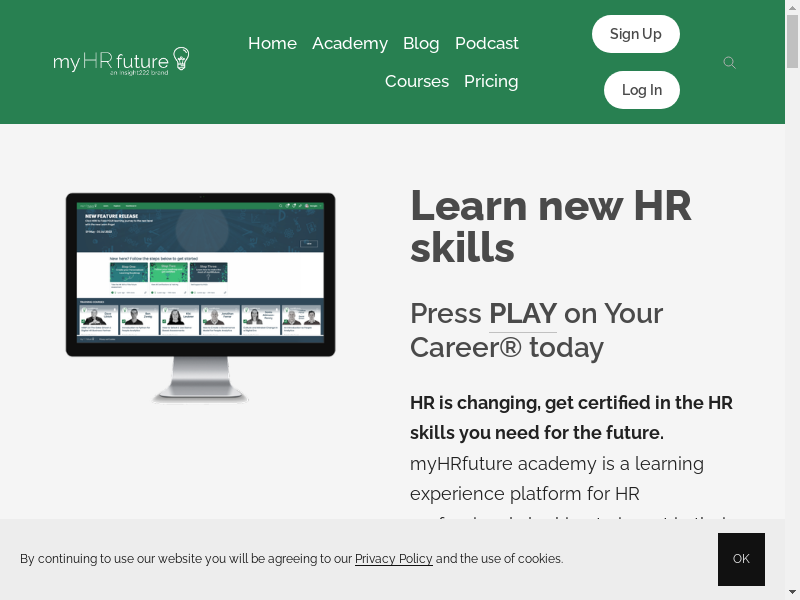Open the Podcast page from navigation
The image size is (800, 600).
click(x=486, y=43)
